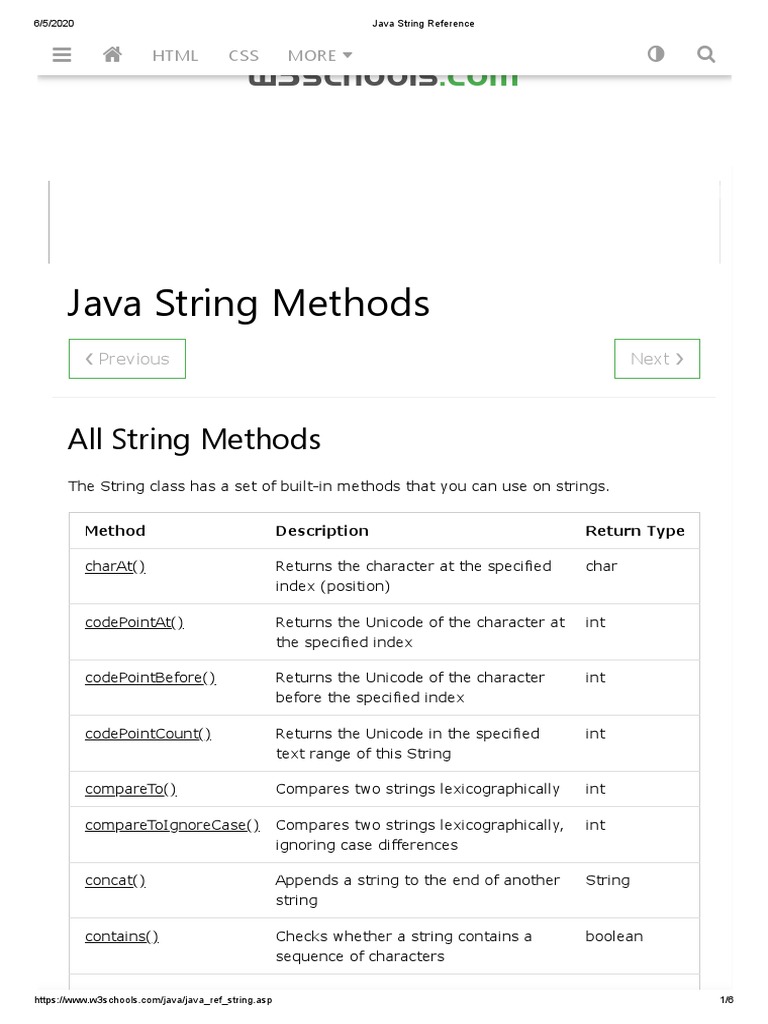Click the page URL in footer
The height and width of the screenshot is (1024, 768).
click(x=153, y=1000)
